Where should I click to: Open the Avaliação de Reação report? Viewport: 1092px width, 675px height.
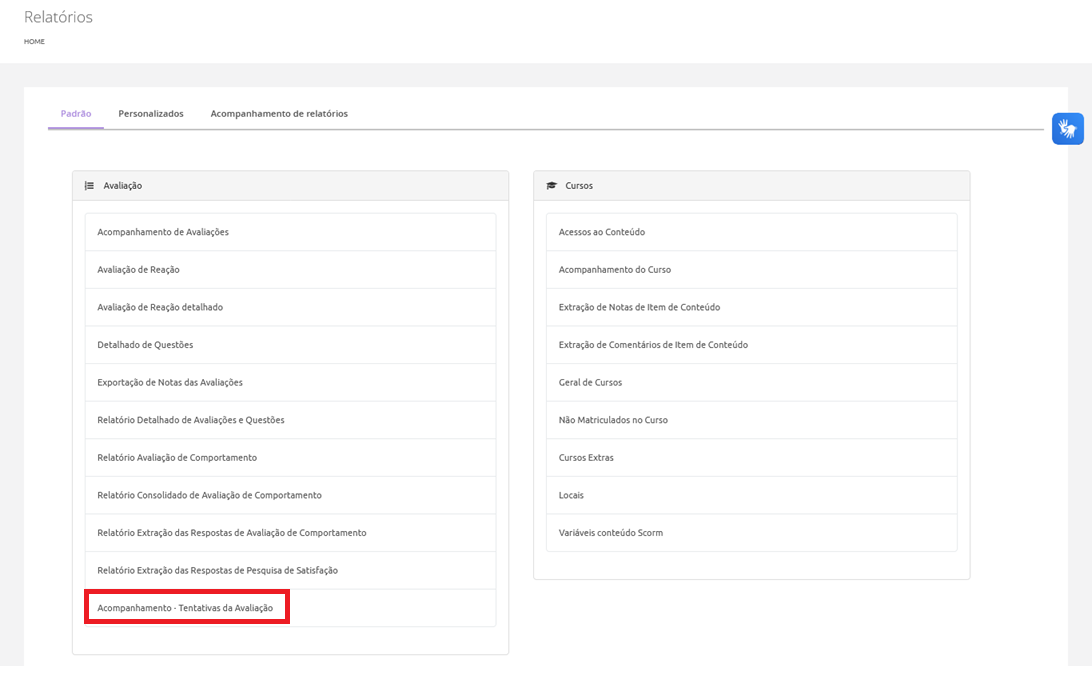pyautogui.click(x=290, y=270)
